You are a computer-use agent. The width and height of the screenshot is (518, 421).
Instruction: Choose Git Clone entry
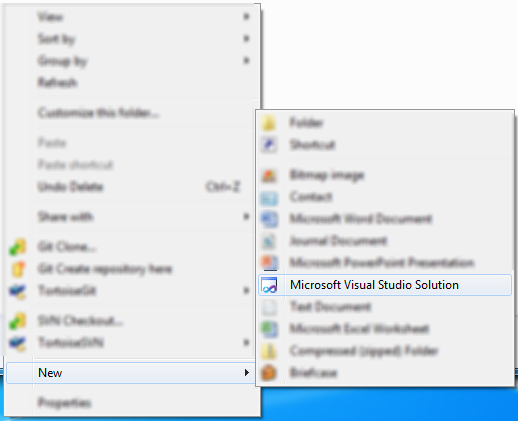click(x=130, y=247)
